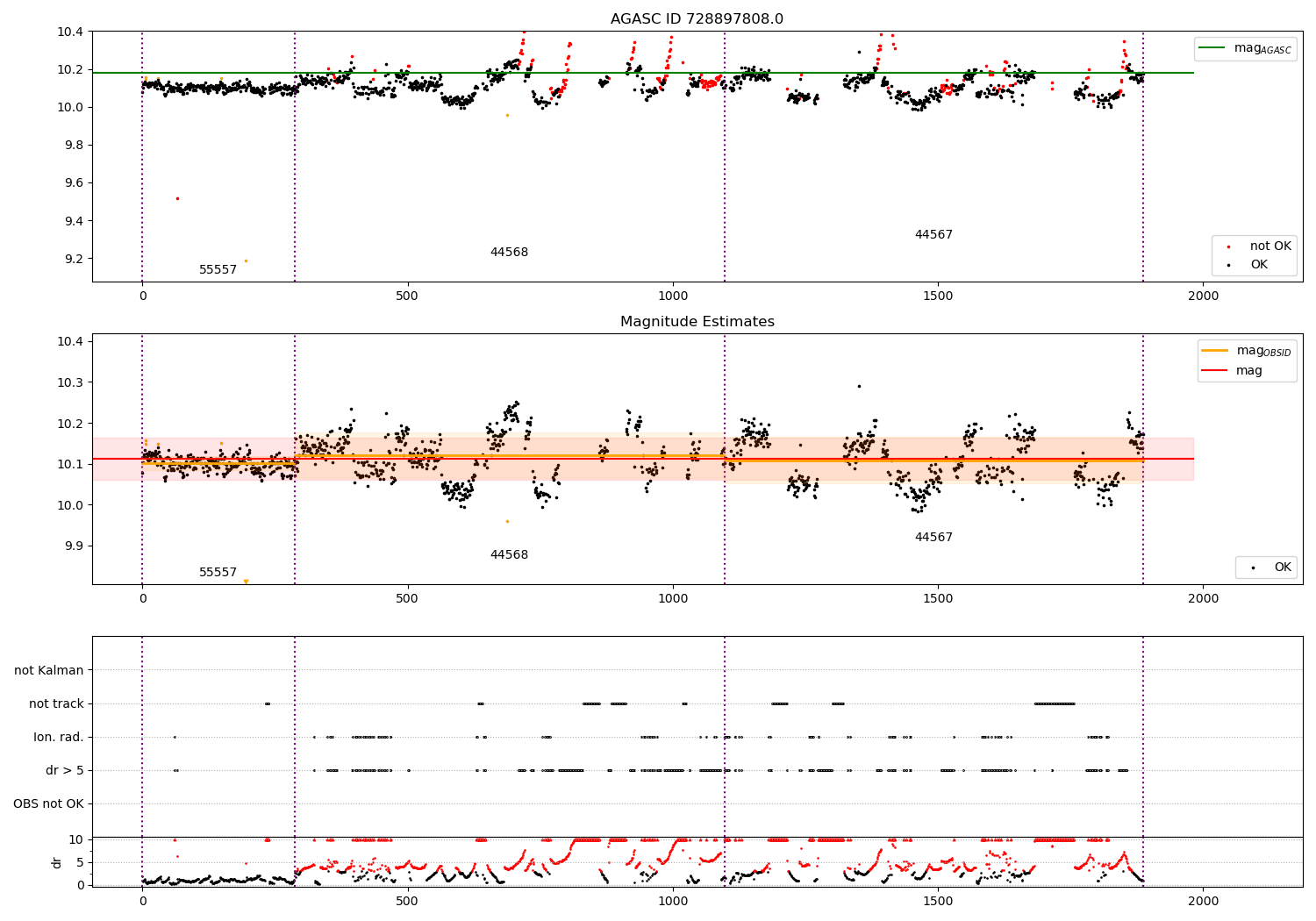Click '44567' label in Magnitude Estimates plot
1316x921 pixels.
click(933, 537)
